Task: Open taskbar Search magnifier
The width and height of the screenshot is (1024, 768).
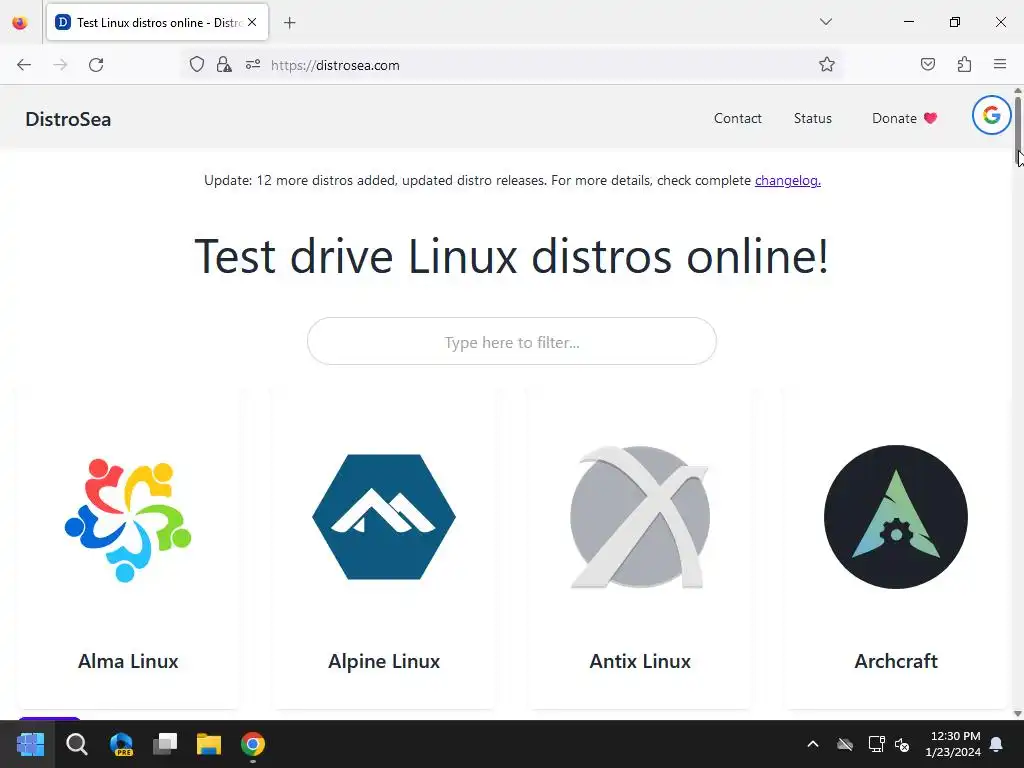Action: click(x=76, y=744)
